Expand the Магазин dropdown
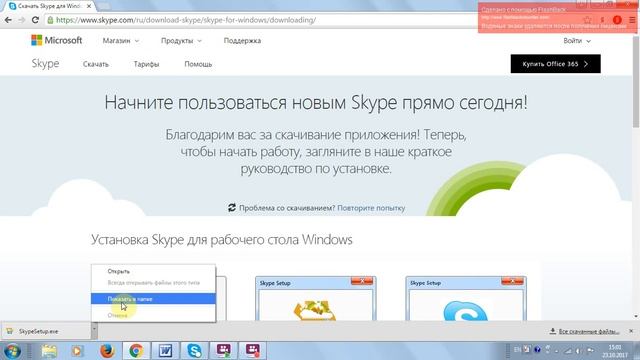The image size is (640, 360). click(120, 41)
